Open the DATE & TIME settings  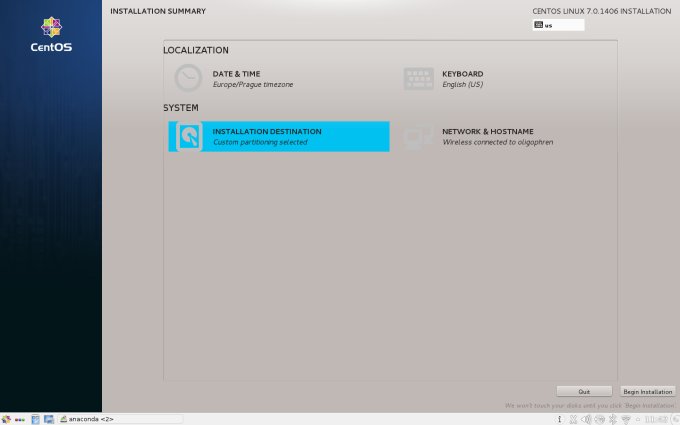(279, 79)
